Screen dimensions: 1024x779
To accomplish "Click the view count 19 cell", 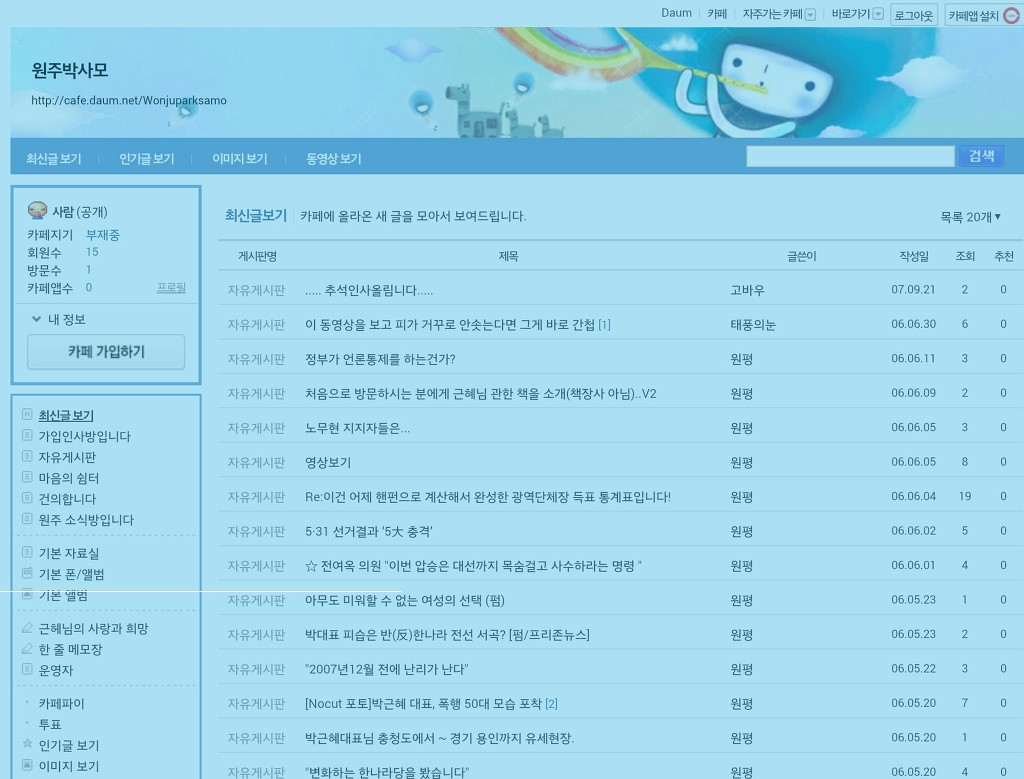I will (965, 496).
